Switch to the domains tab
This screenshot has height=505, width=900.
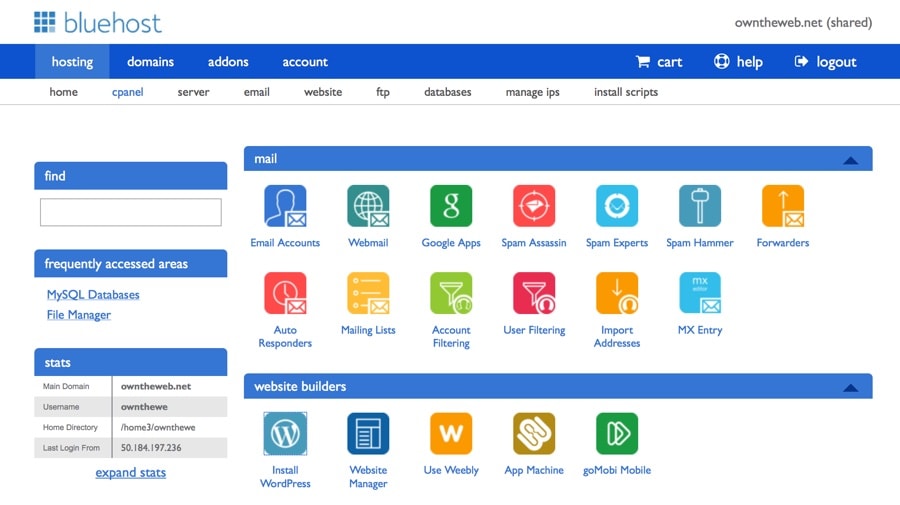point(150,61)
